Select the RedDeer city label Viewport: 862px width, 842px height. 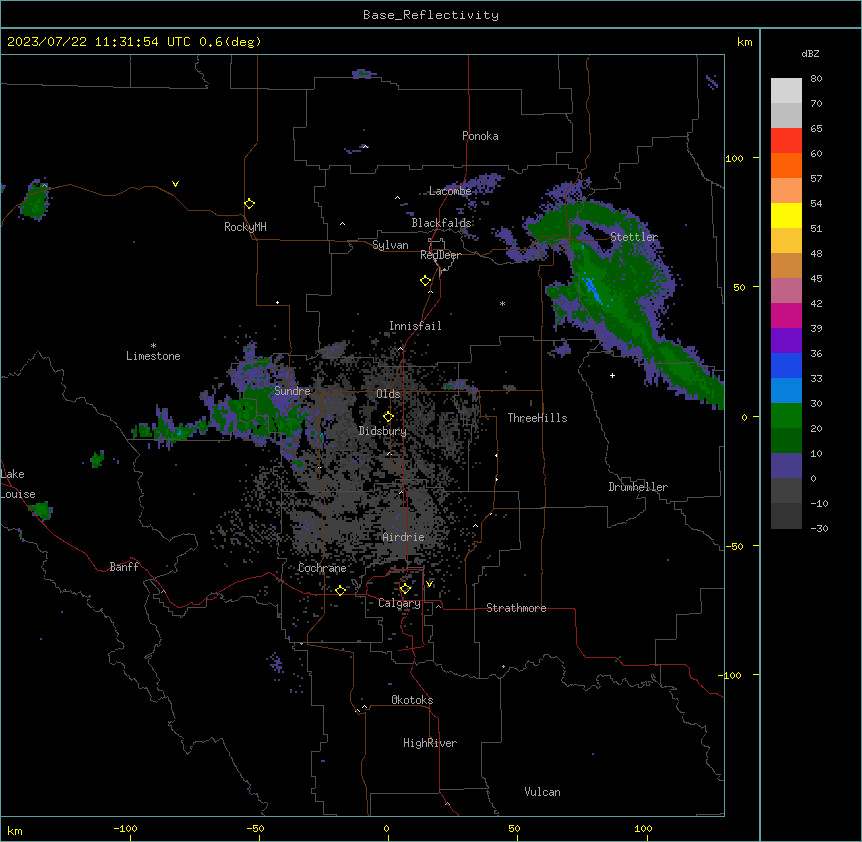coord(440,255)
